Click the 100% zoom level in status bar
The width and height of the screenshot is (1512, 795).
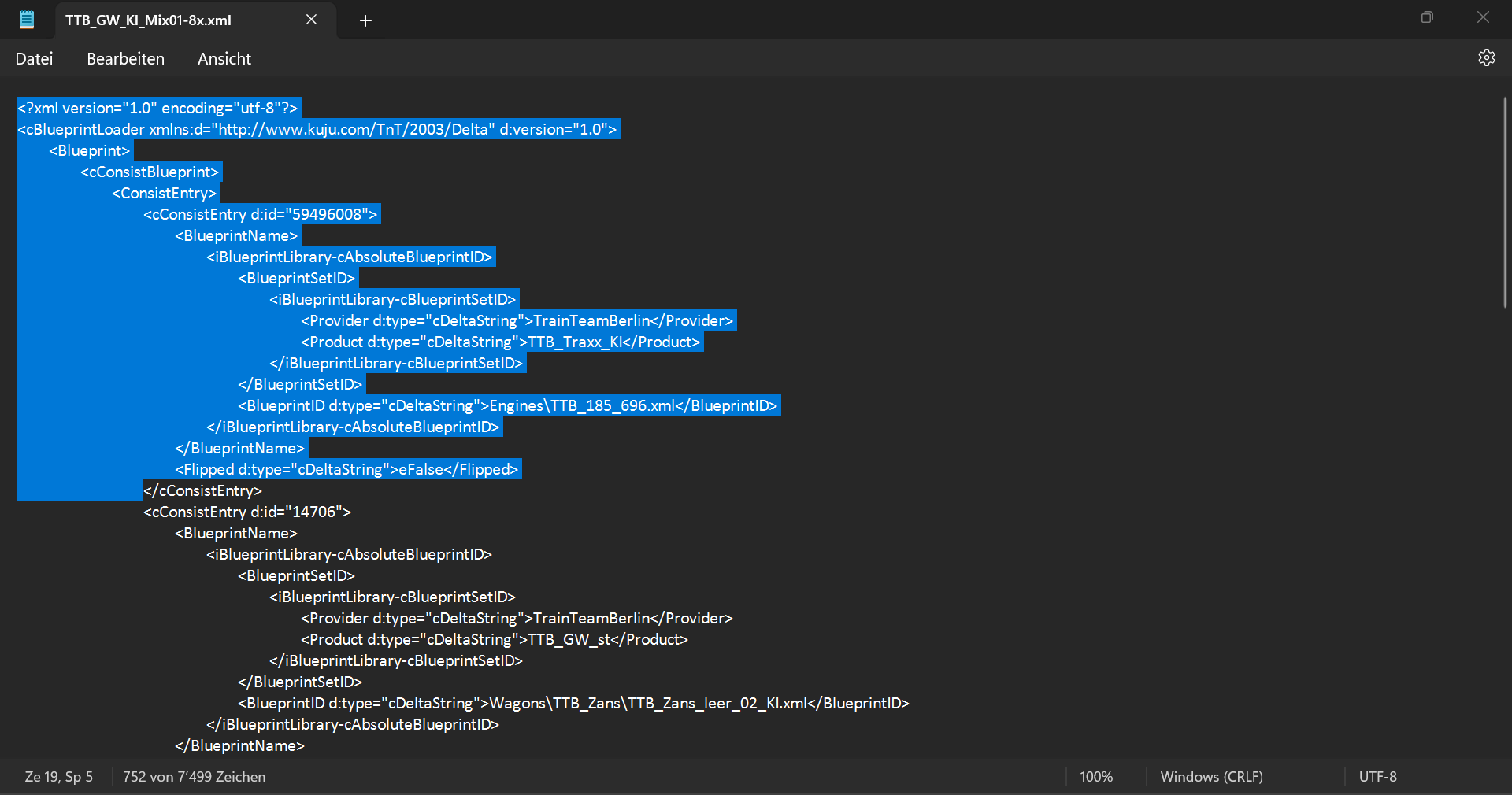[1096, 777]
